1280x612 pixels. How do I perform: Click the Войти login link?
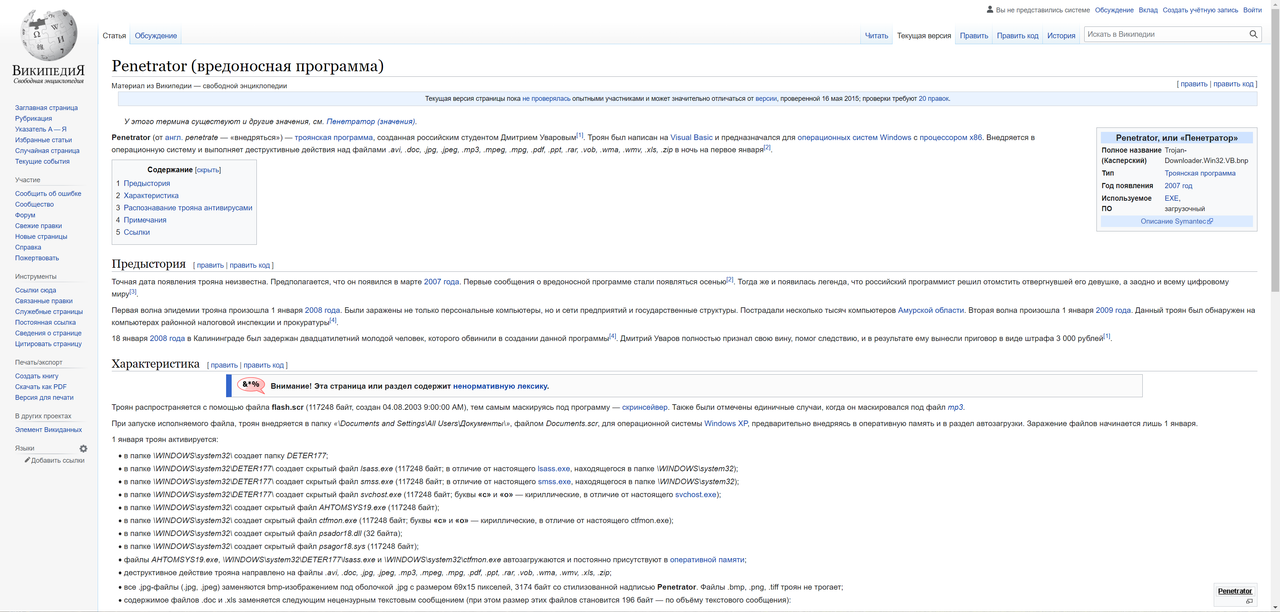point(1252,10)
